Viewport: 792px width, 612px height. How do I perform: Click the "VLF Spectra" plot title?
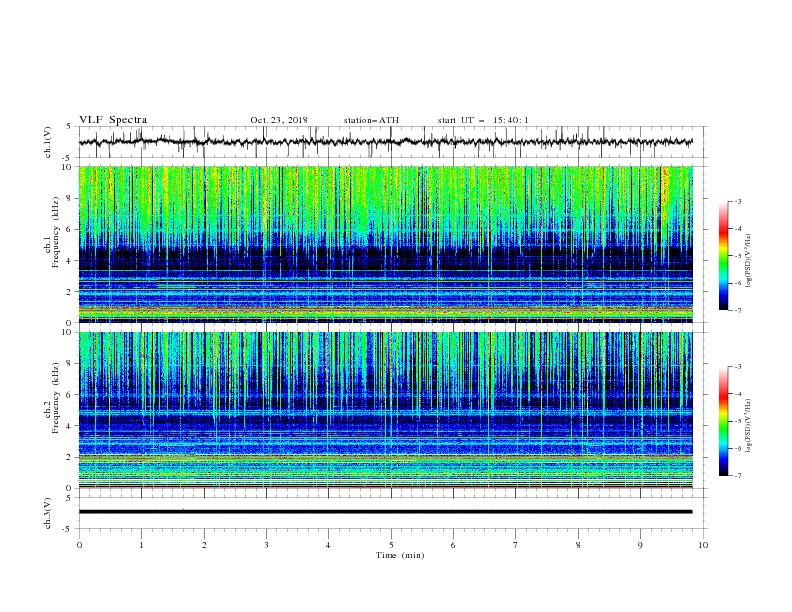(113, 120)
